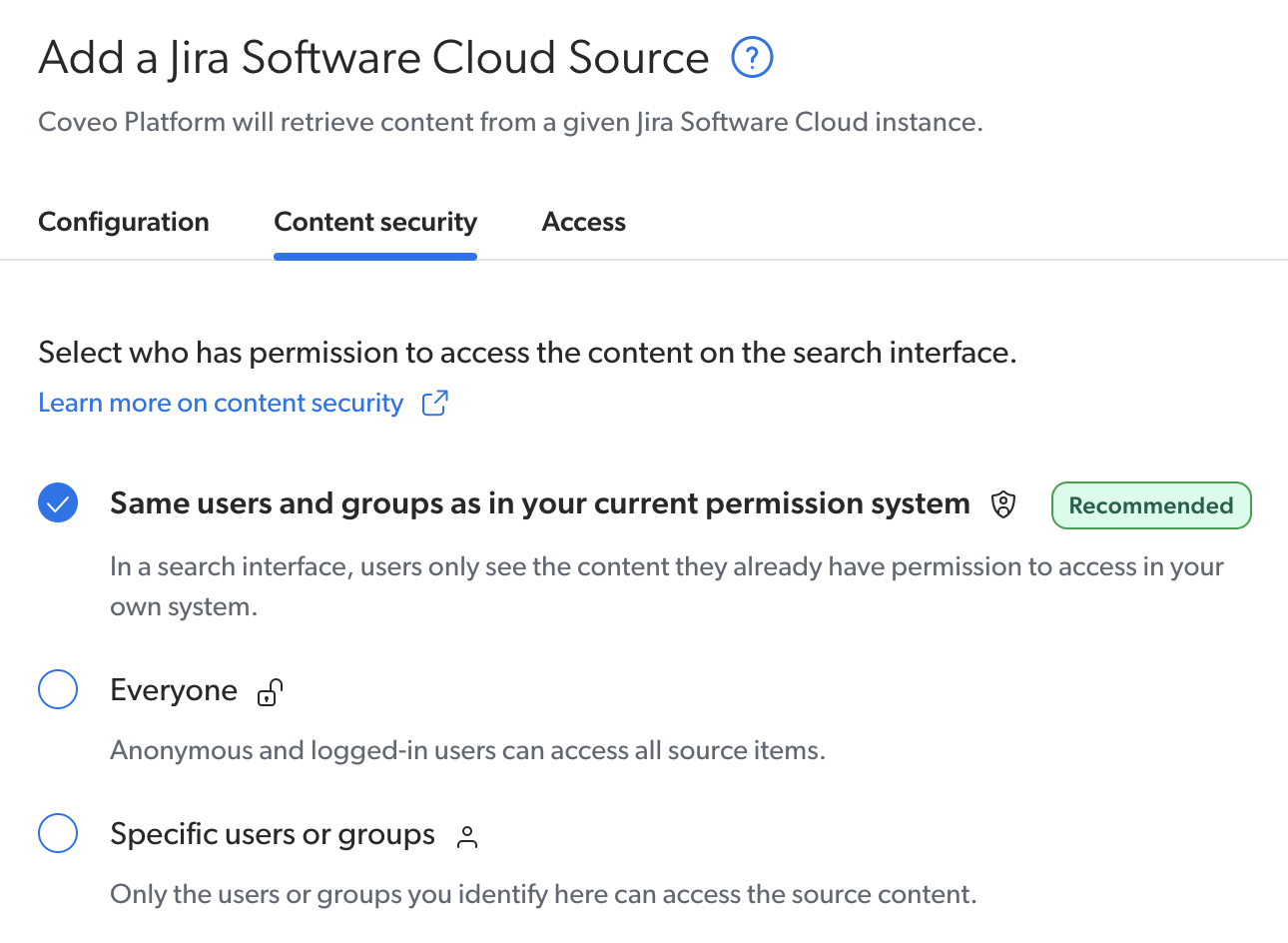Image resolution: width=1288 pixels, height=943 pixels.
Task: Select the Everyone radio button
Action: point(58,689)
